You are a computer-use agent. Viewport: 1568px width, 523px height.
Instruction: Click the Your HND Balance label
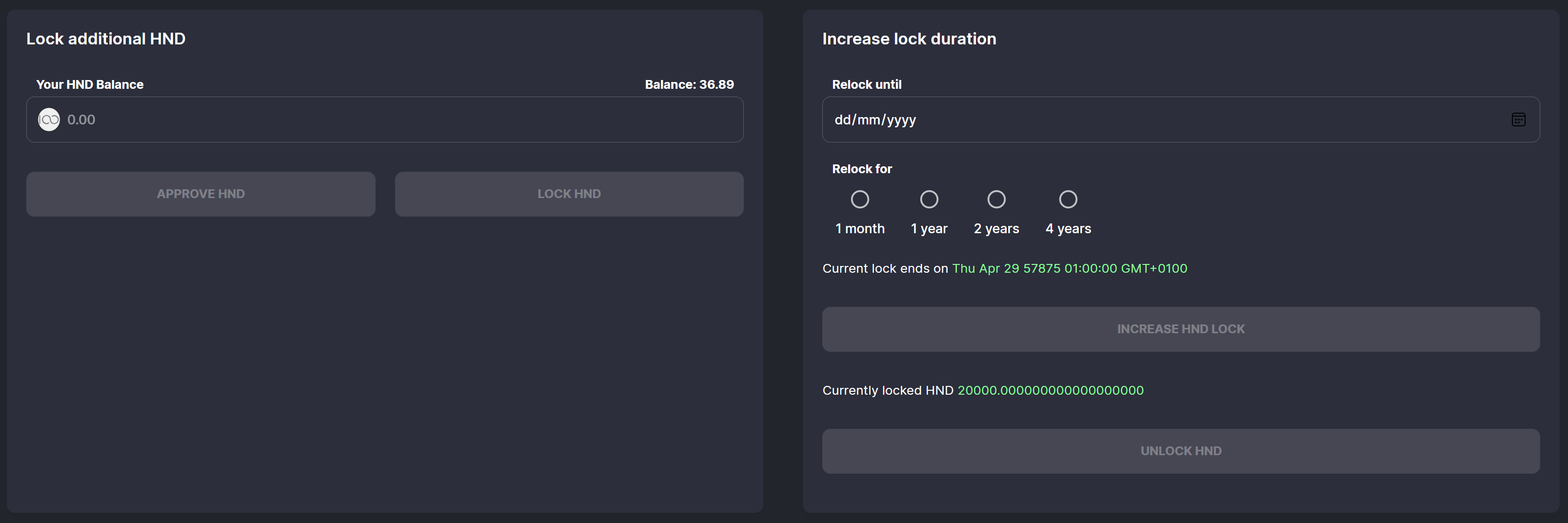pyautogui.click(x=89, y=84)
